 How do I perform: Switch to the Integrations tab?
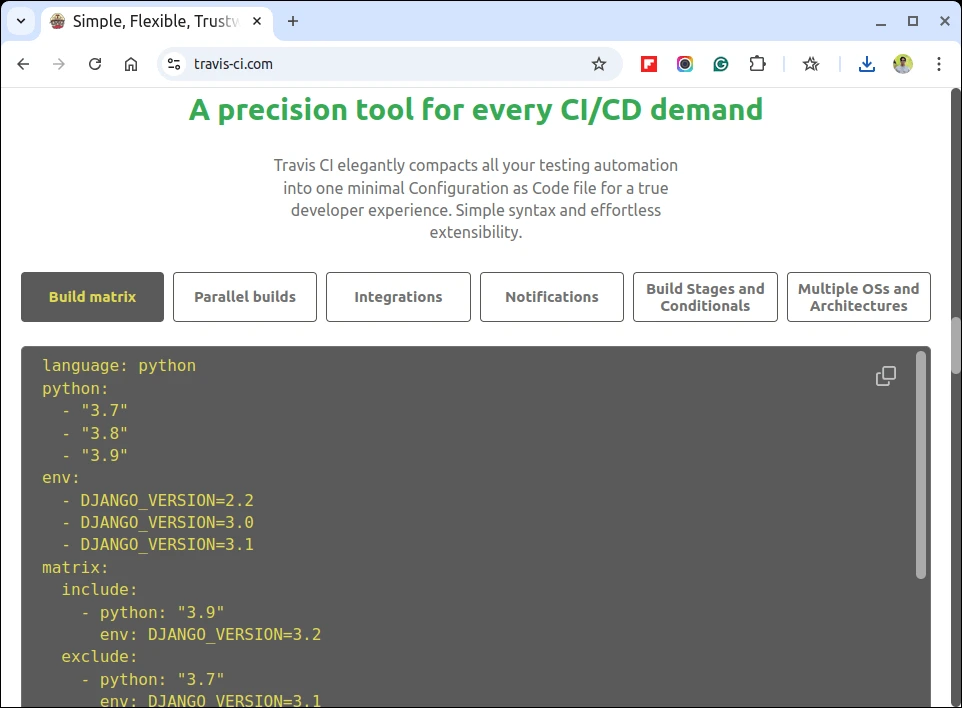point(398,297)
